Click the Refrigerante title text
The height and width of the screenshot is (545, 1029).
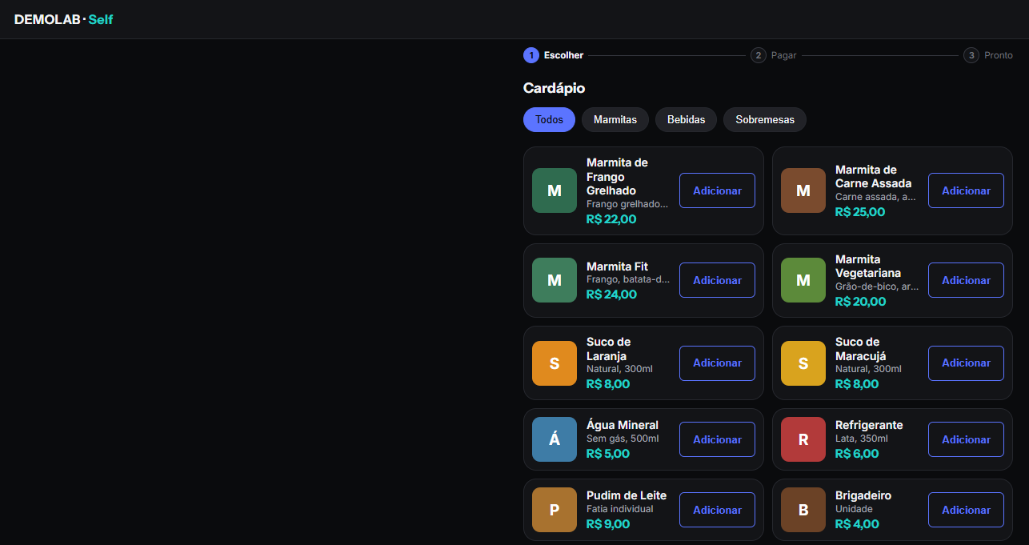(x=869, y=425)
